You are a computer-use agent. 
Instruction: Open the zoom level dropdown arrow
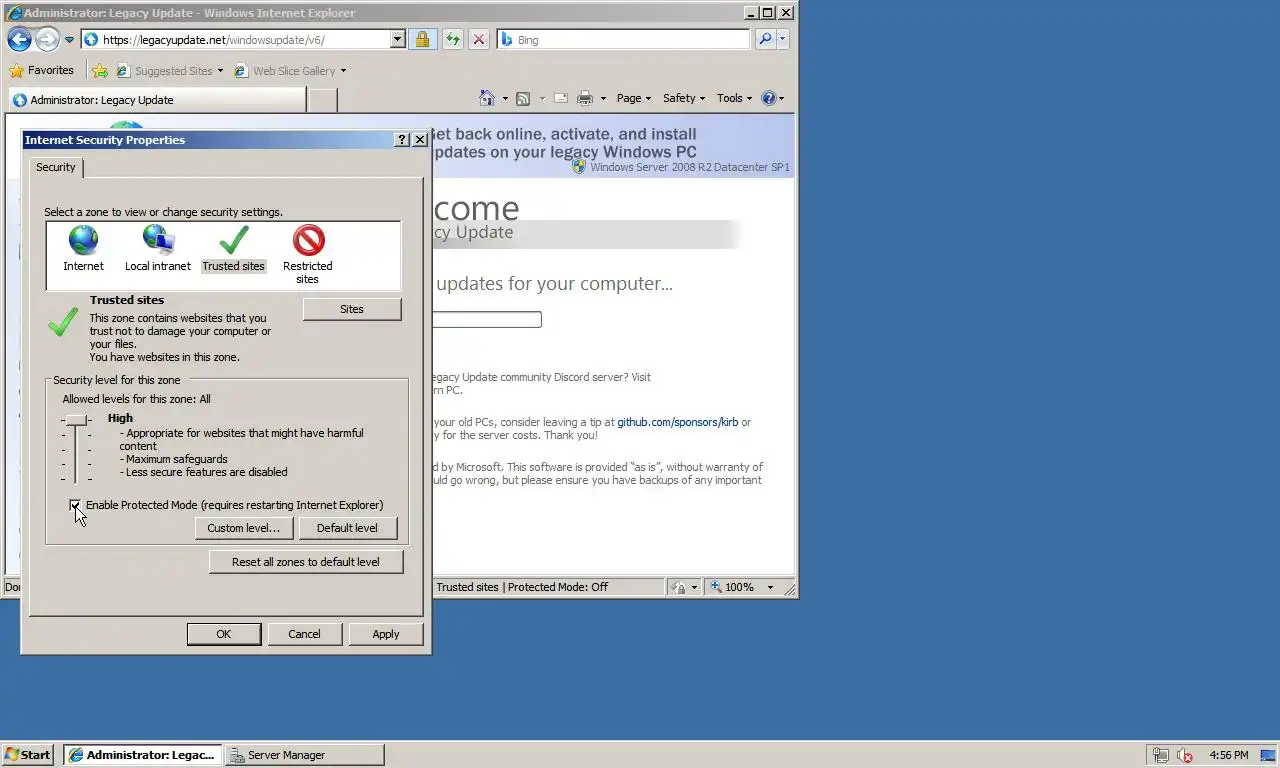(769, 587)
